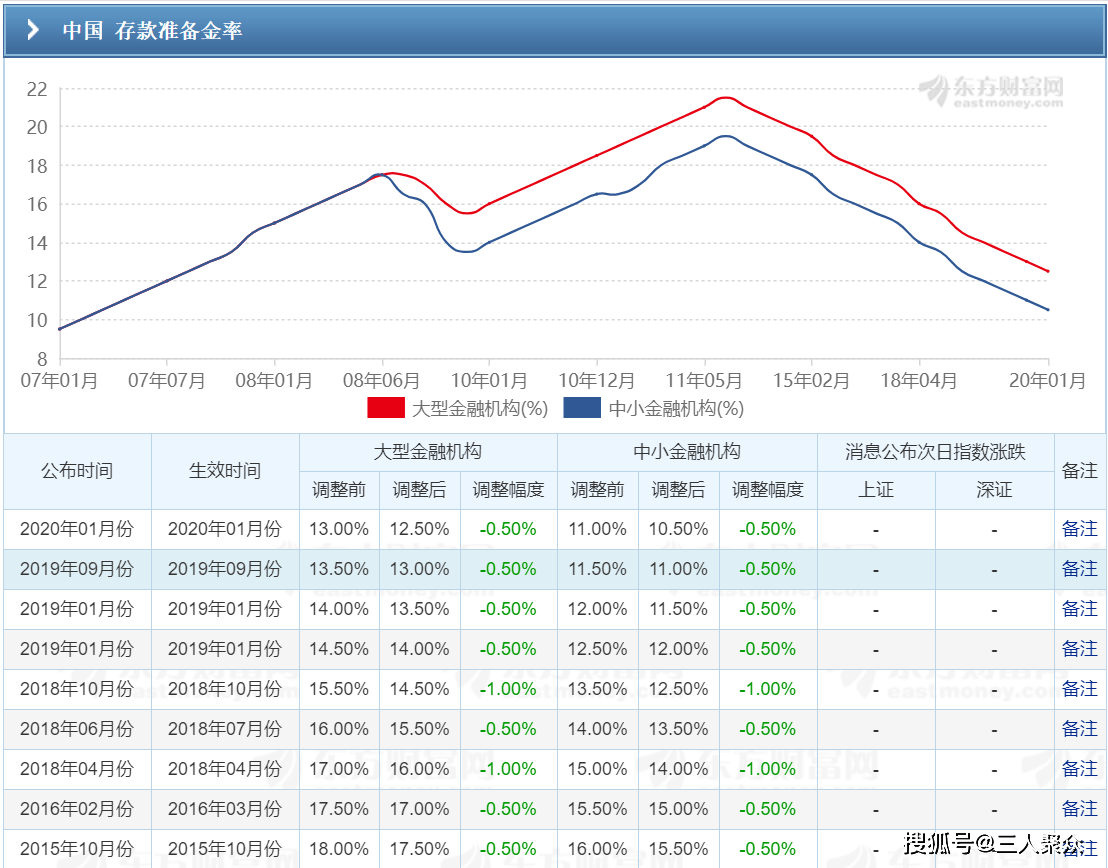Viewport: 1108px width, 868px height.
Task: Open 备注 link for the 2019年09月份 row
Action: click(1079, 569)
